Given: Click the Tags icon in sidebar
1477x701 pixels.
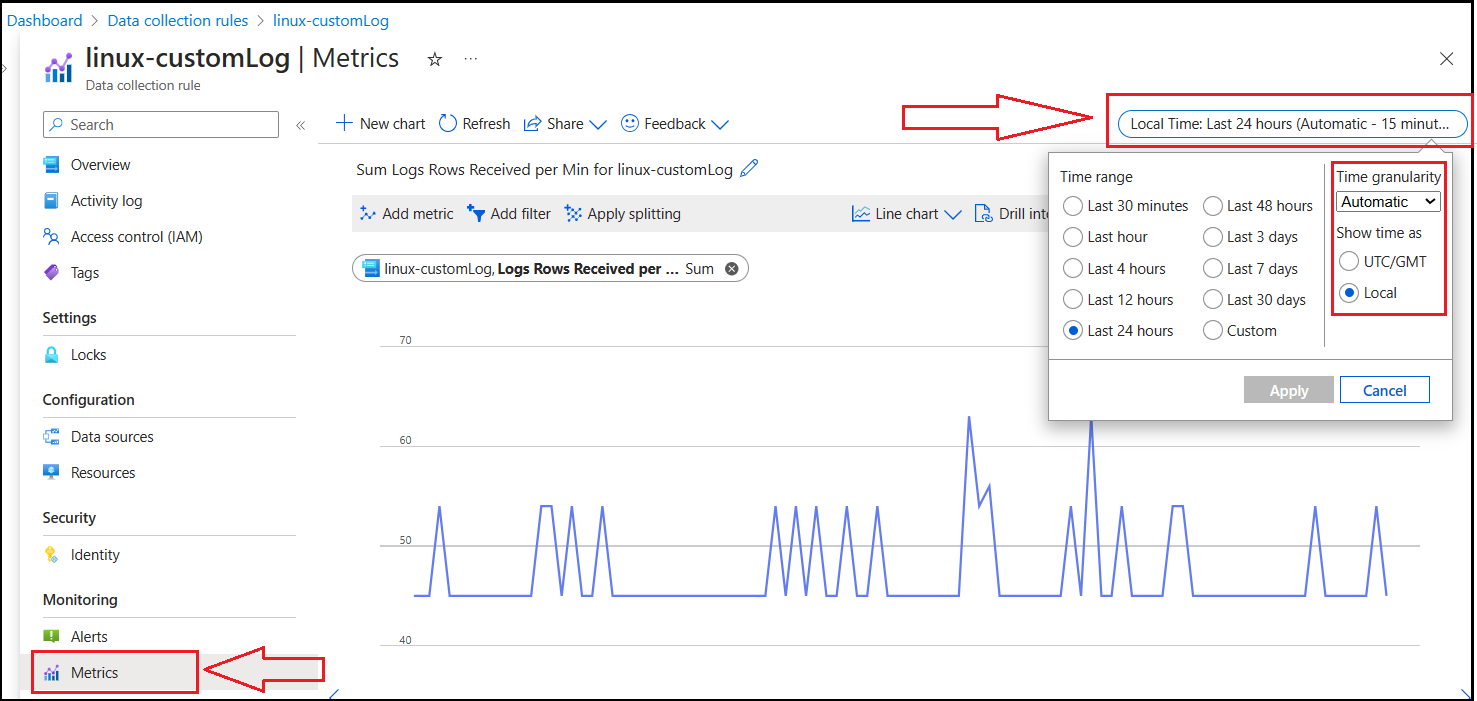Looking at the screenshot, I should (52, 272).
